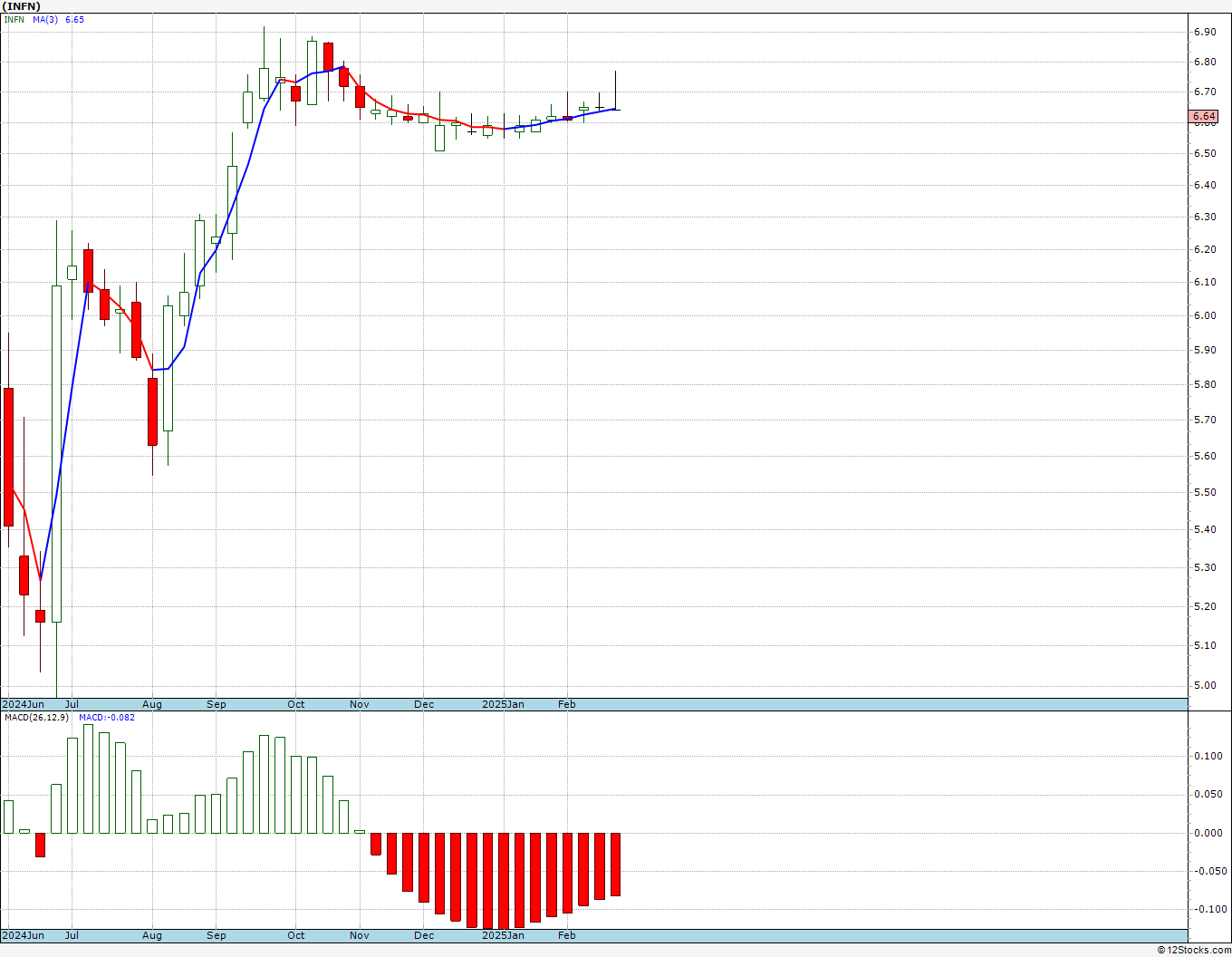Click Feb on the price chart time axis
The image size is (1232, 957).
[x=566, y=704]
